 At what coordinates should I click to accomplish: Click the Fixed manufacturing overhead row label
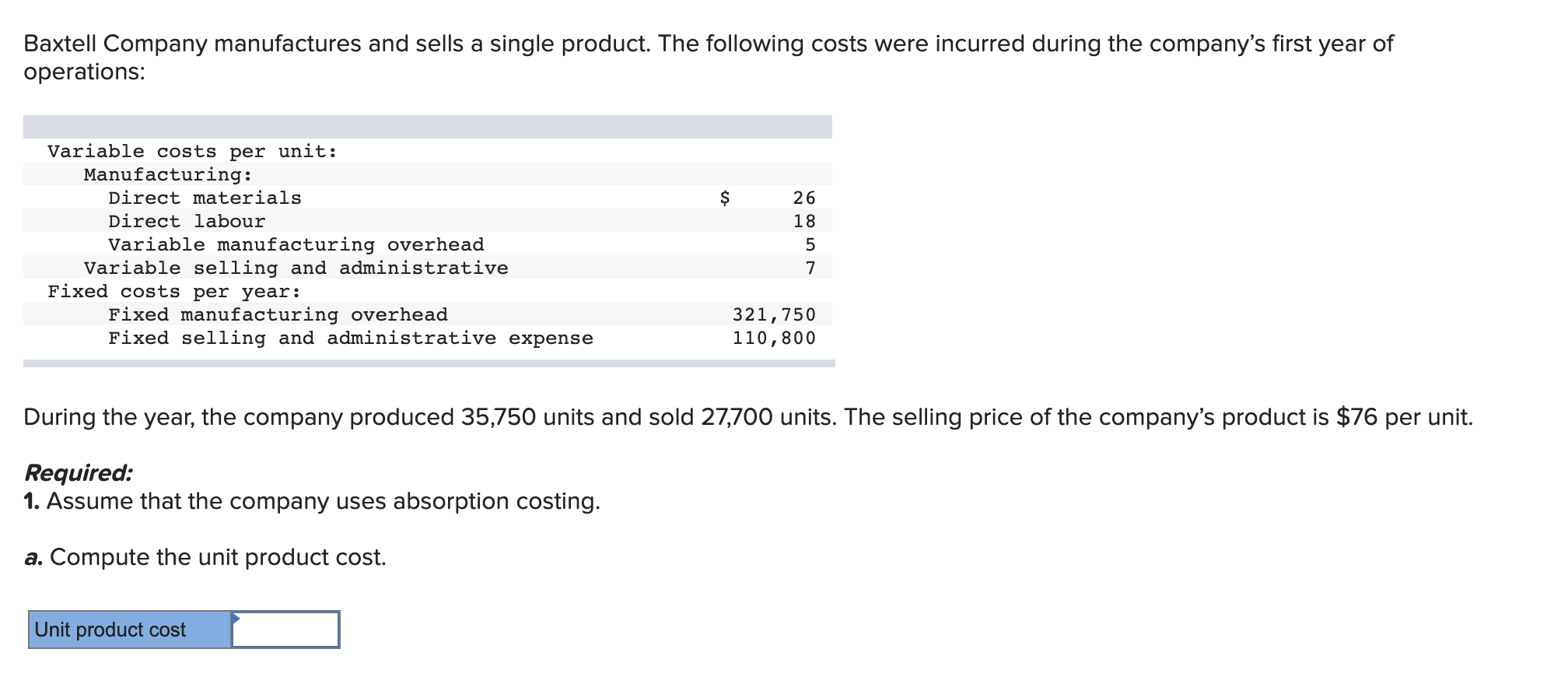tap(278, 315)
